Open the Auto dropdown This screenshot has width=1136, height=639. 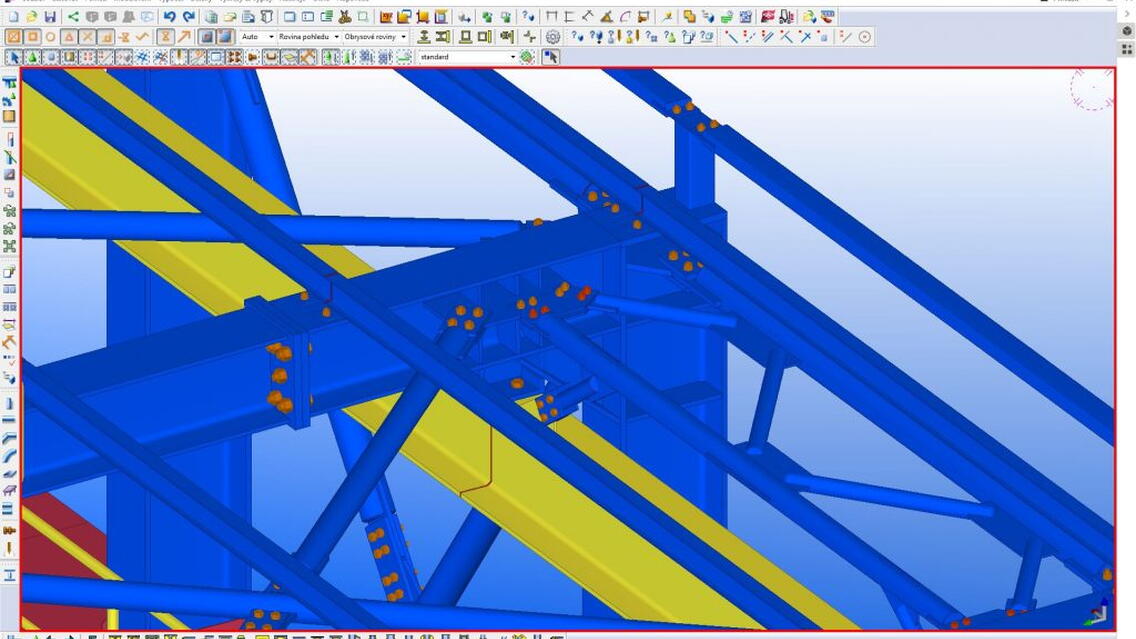(258, 36)
